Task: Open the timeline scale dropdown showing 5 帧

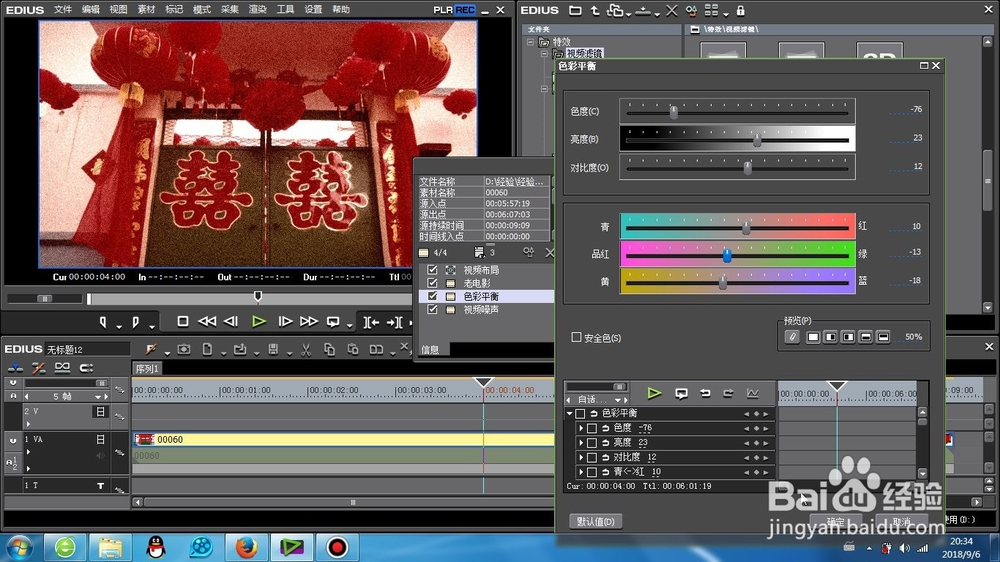Action: tap(98, 397)
